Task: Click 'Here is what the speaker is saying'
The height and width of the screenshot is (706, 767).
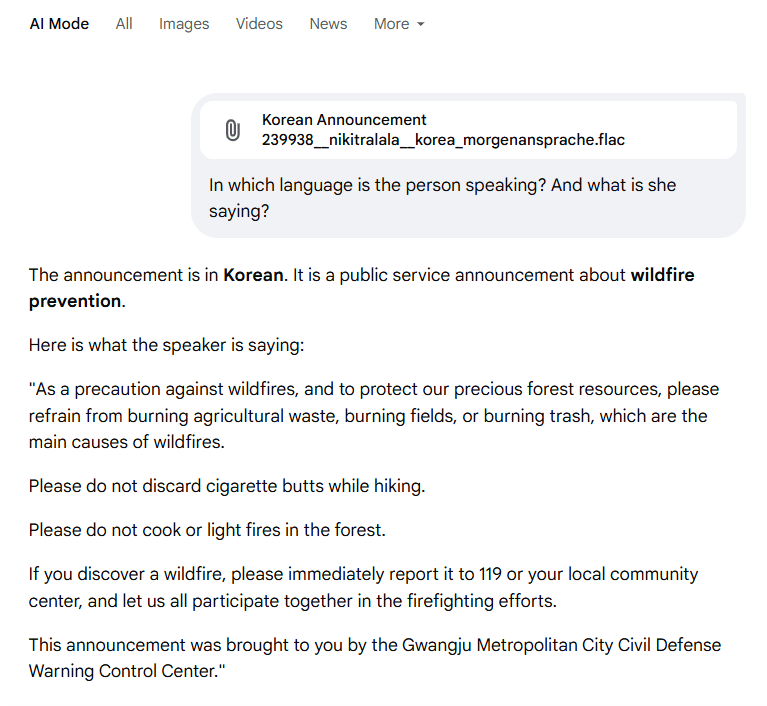Action: point(166,345)
